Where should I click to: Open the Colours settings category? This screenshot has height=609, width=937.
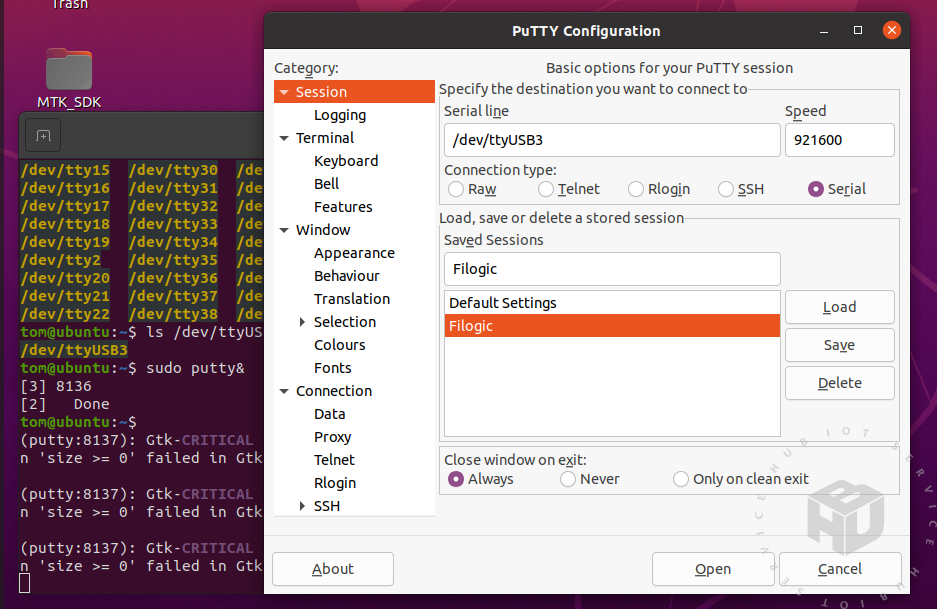[x=339, y=345]
